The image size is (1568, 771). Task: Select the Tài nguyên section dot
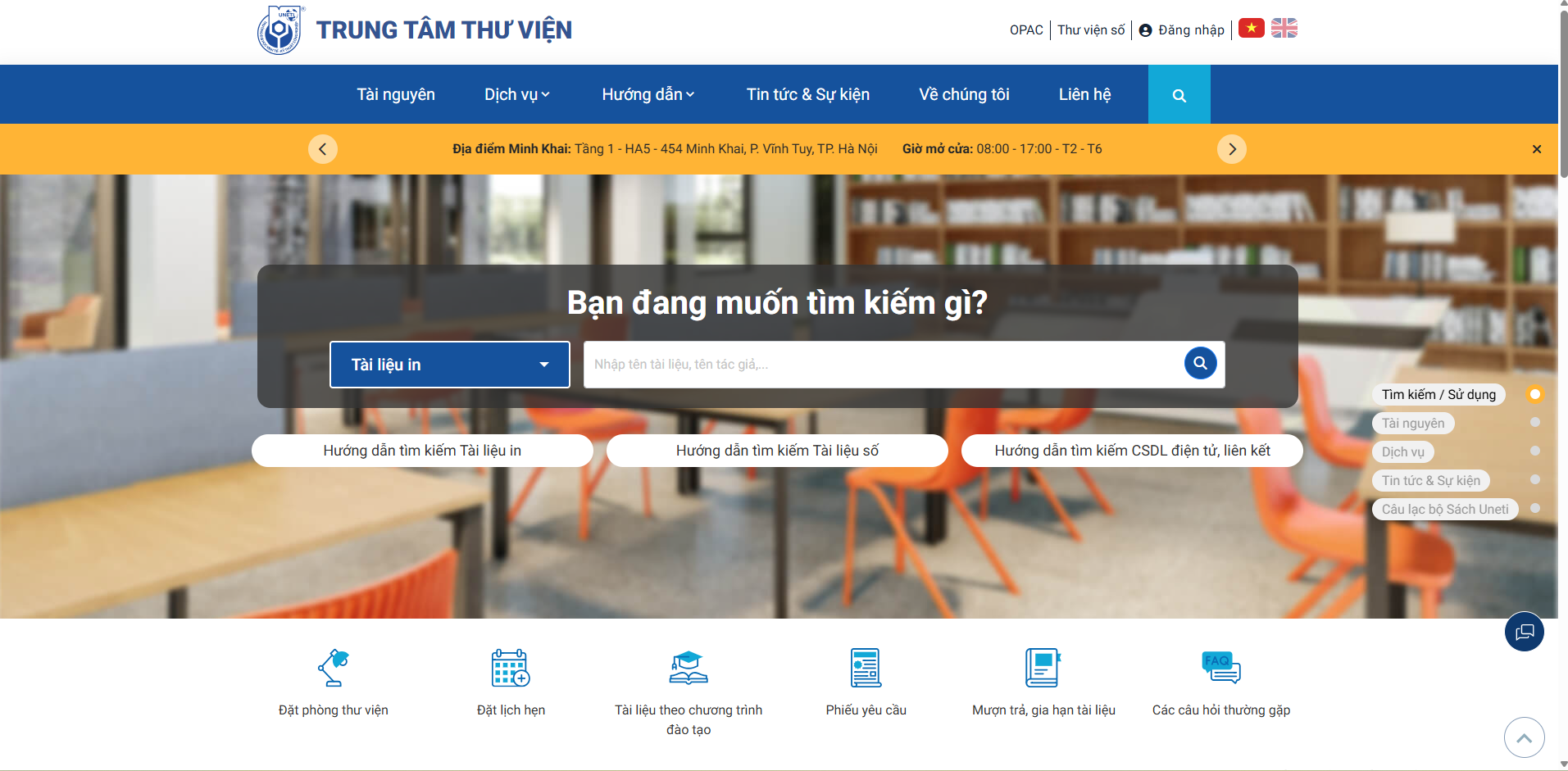1534,423
